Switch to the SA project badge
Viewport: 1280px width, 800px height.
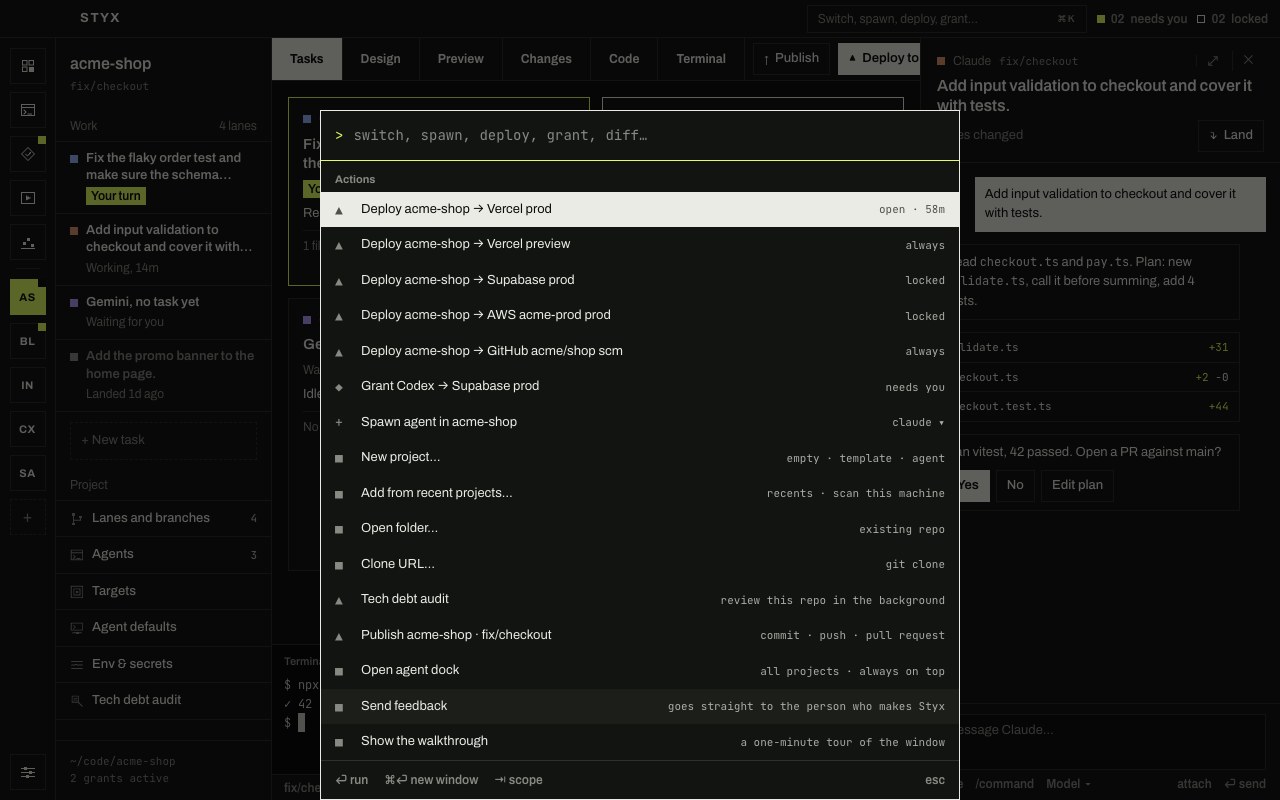[x=28, y=473]
